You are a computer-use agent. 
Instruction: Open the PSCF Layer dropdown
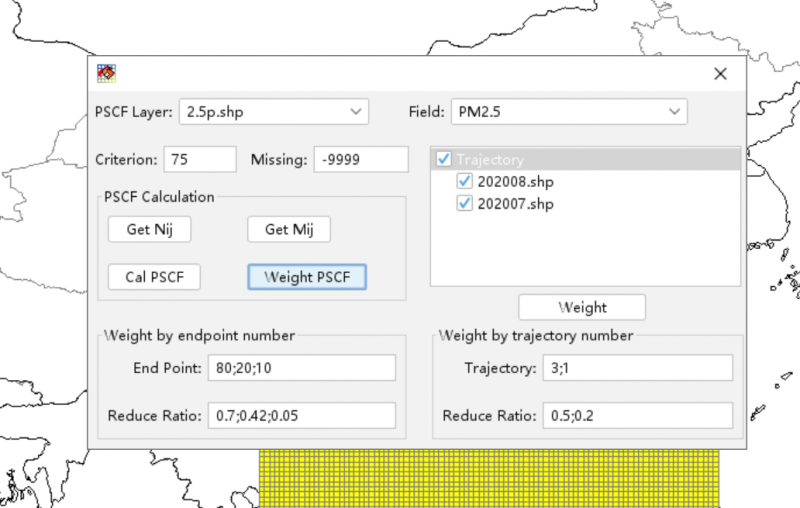274,111
